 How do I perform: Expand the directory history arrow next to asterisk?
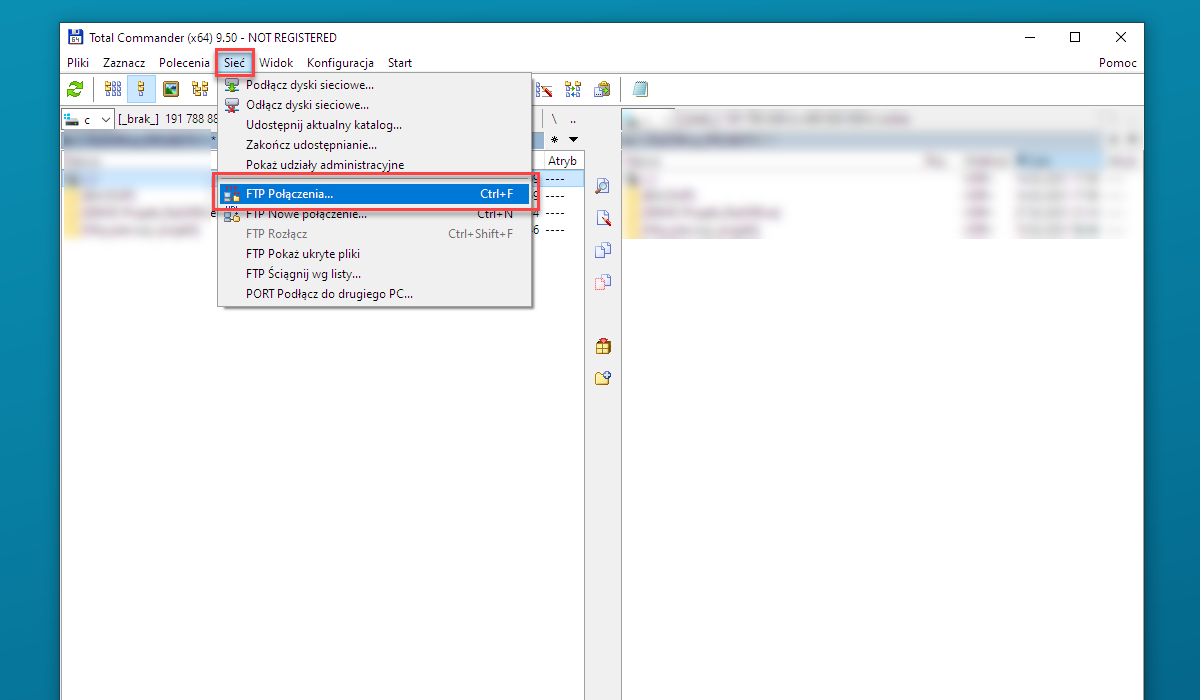(x=573, y=140)
